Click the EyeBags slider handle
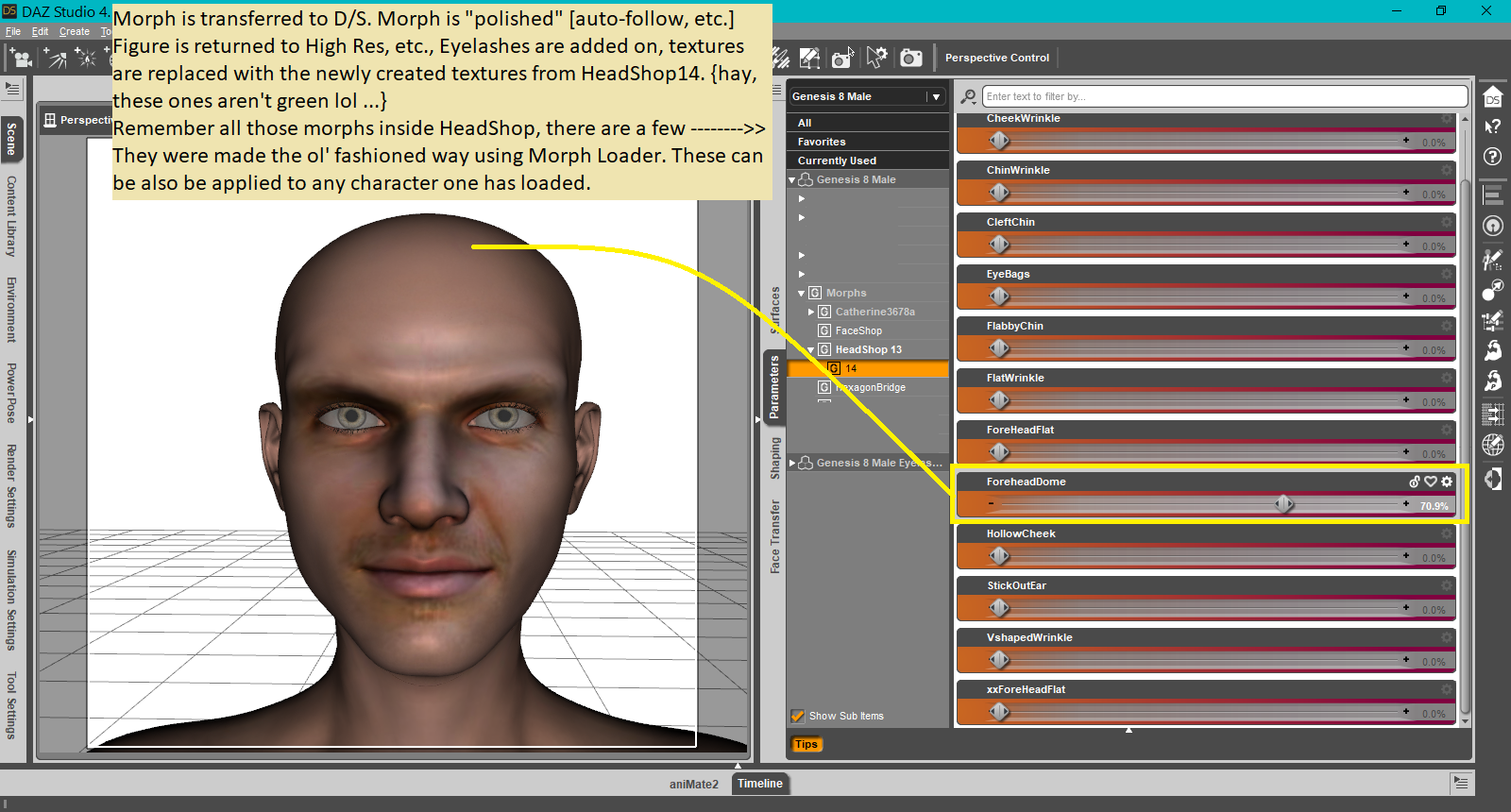This screenshot has width=1511, height=812. [999, 296]
